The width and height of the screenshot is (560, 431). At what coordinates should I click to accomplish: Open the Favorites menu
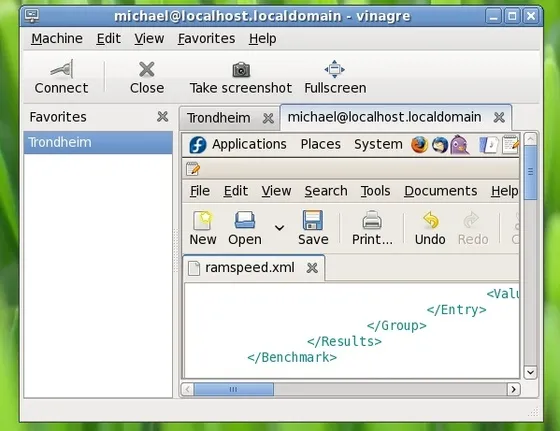point(206,39)
